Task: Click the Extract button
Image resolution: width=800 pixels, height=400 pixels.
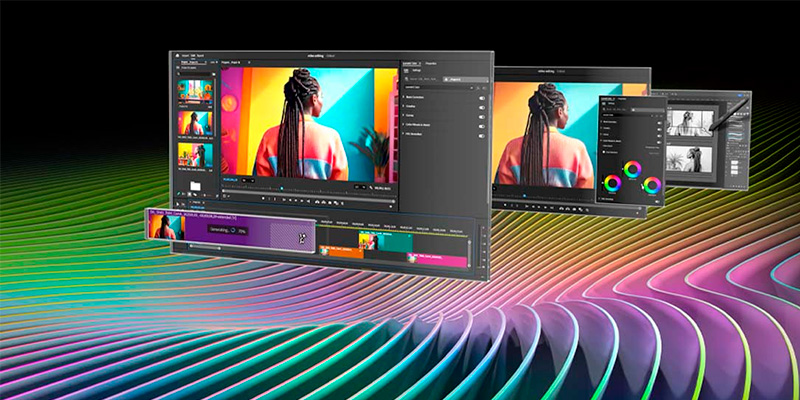Action: click(323, 202)
